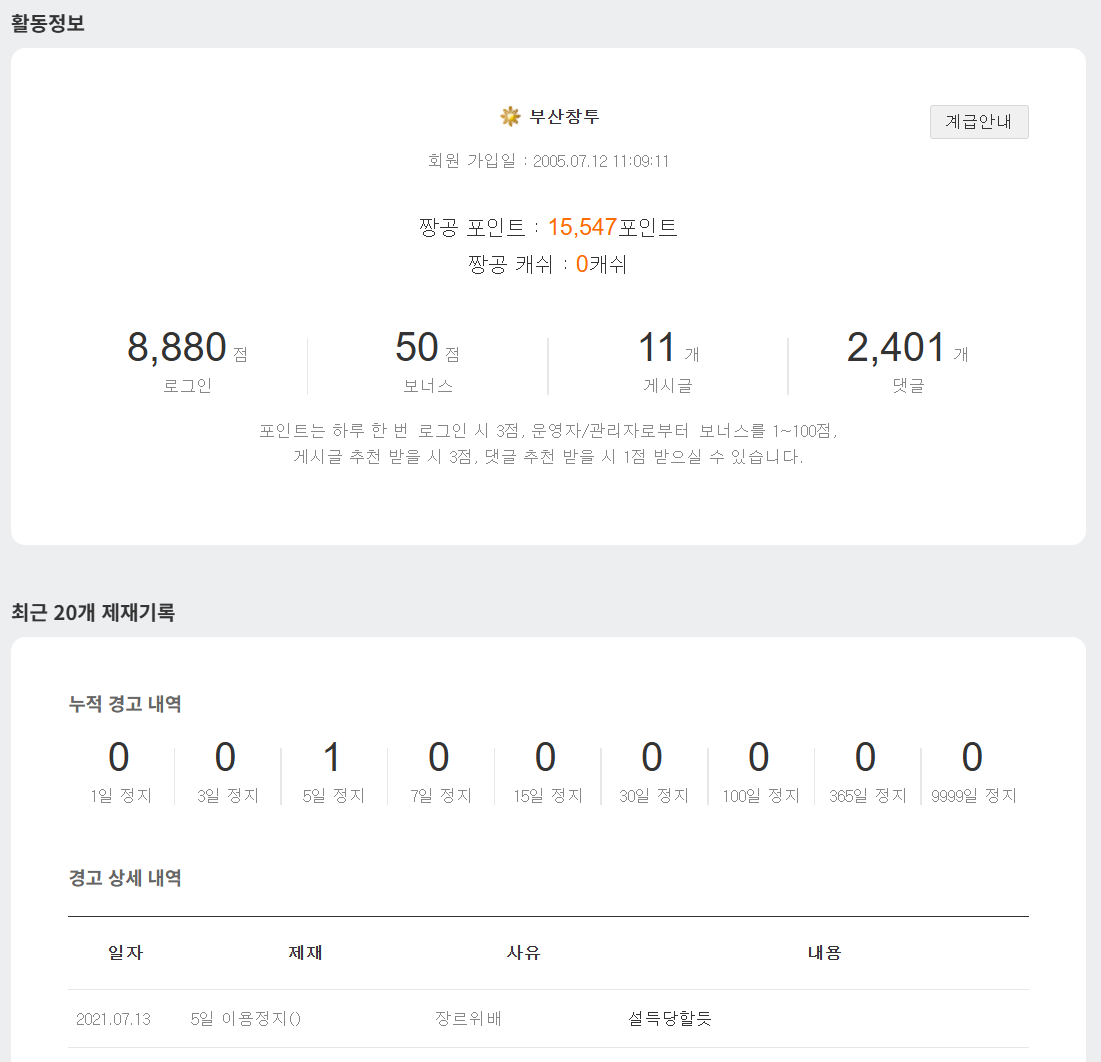The height and width of the screenshot is (1062, 1101).
Task: Click the gold badge icon beside 부산창투
Action: coord(510,117)
